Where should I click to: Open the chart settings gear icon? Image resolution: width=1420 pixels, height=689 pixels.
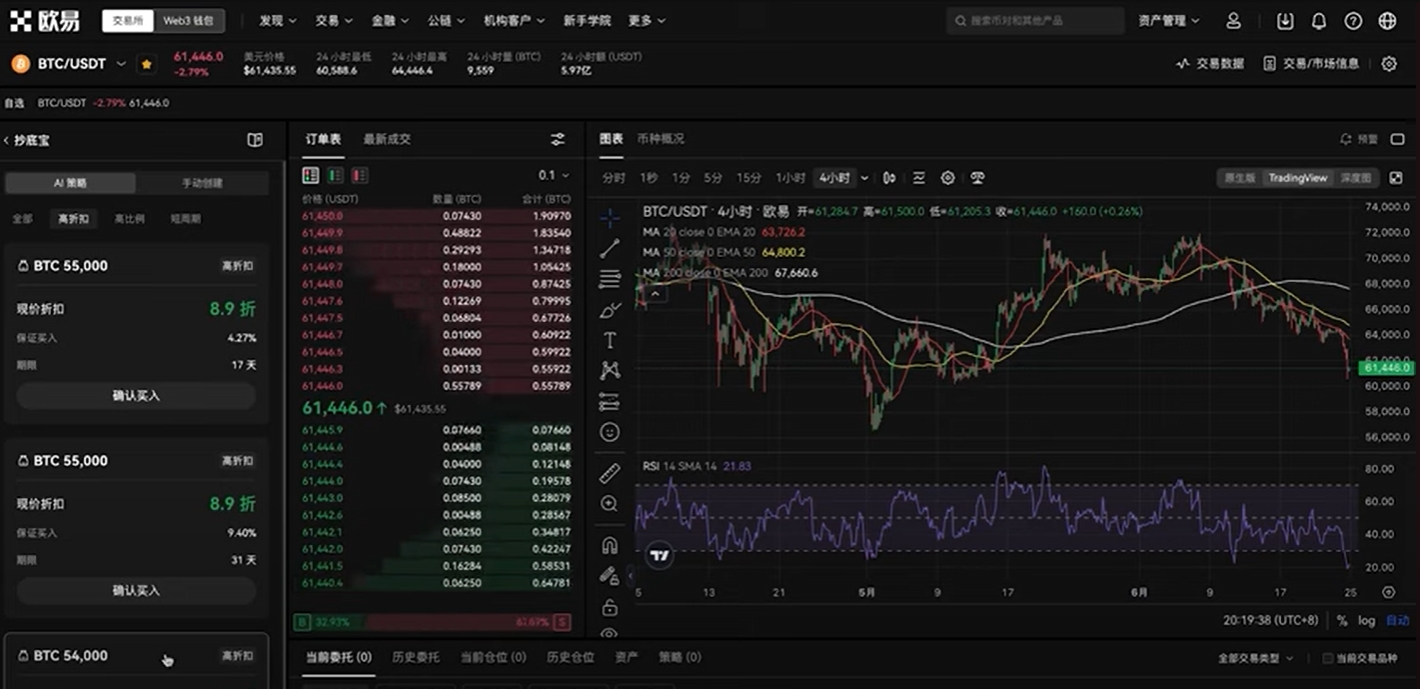(948, 178)
